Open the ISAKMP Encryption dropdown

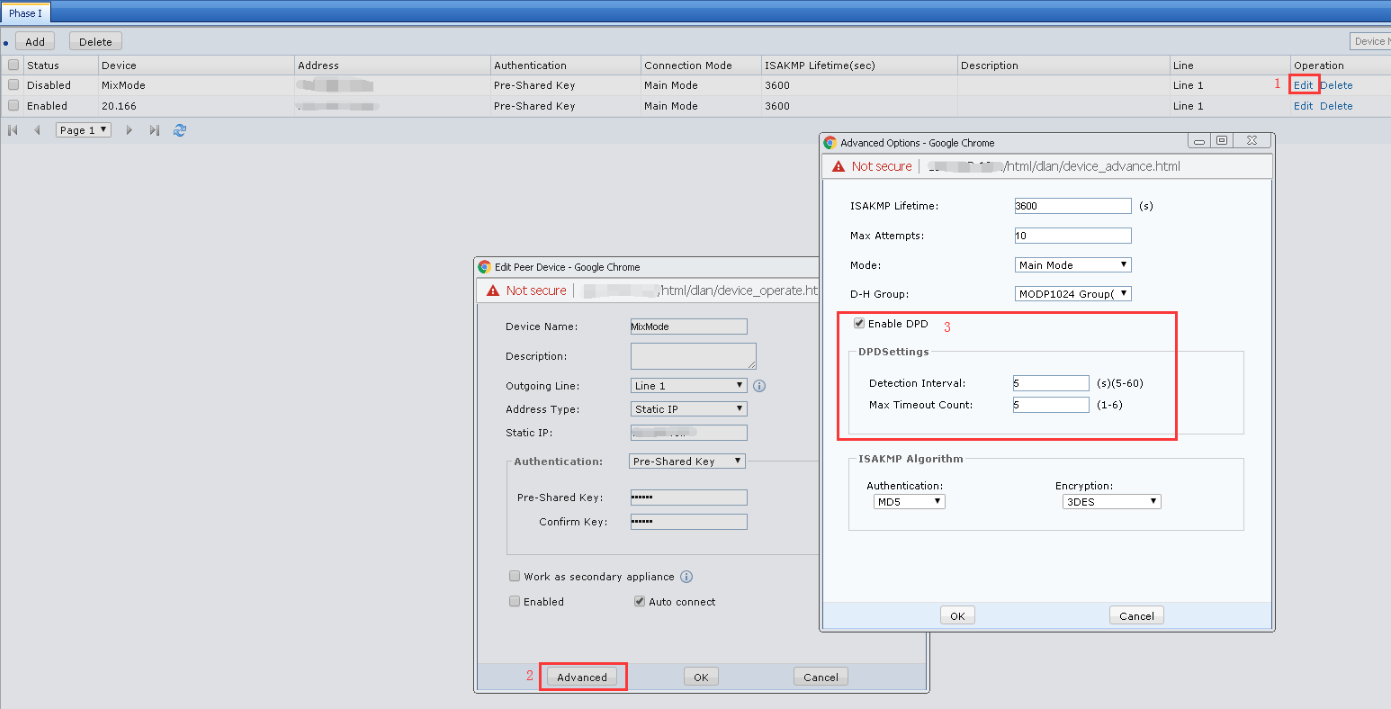1110,502
